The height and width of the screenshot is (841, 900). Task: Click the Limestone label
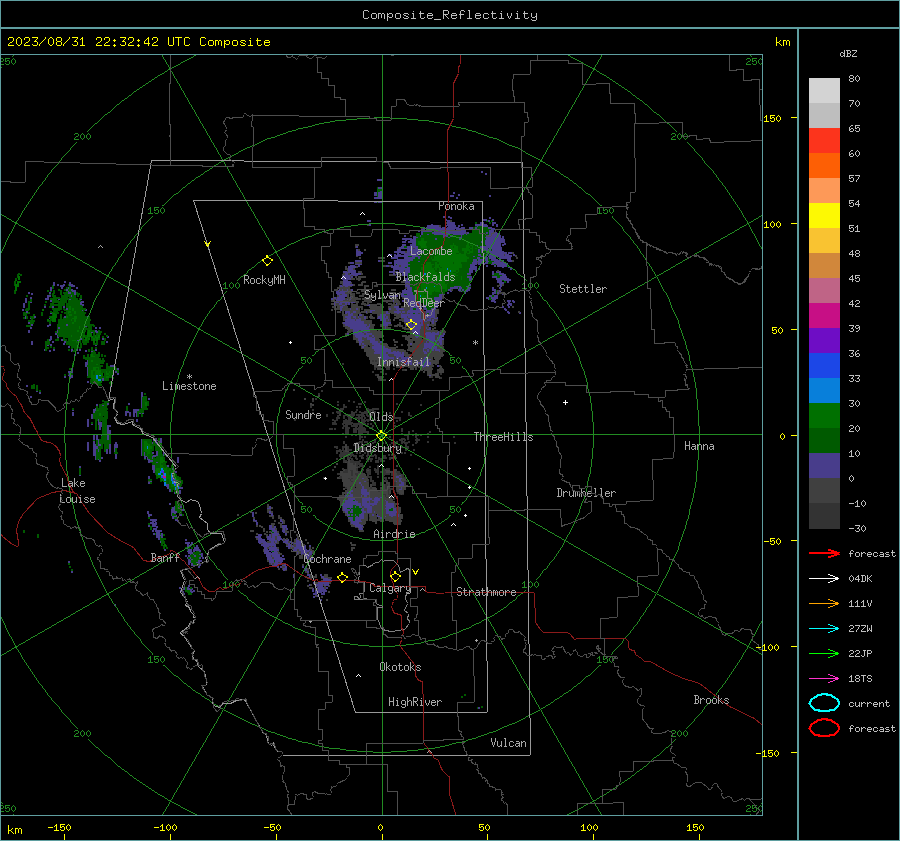(x=189, y=386)
